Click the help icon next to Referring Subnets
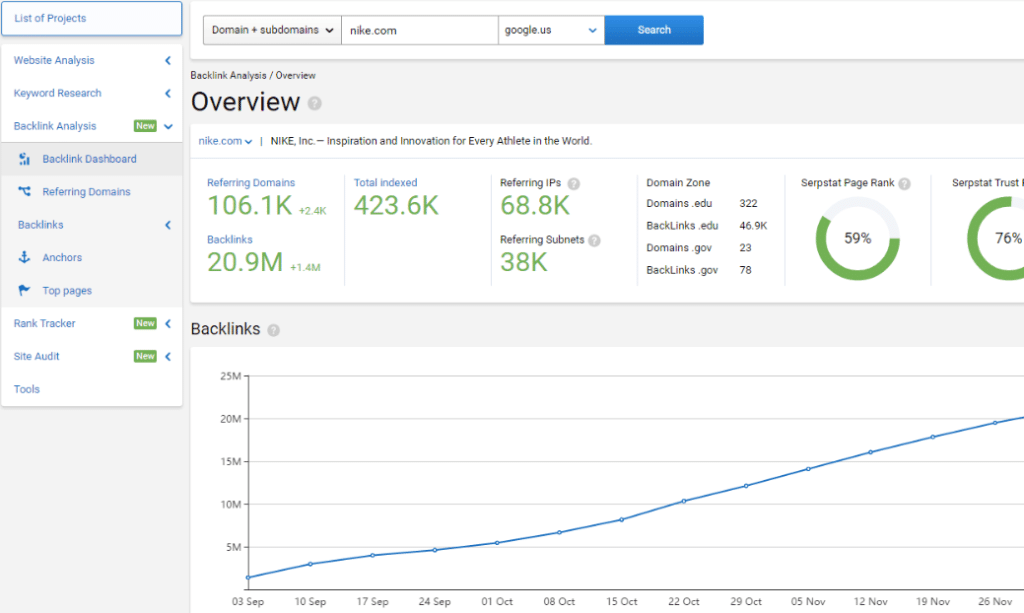The width and height of the screenshot is (1024, 613). tap(594, 240)
